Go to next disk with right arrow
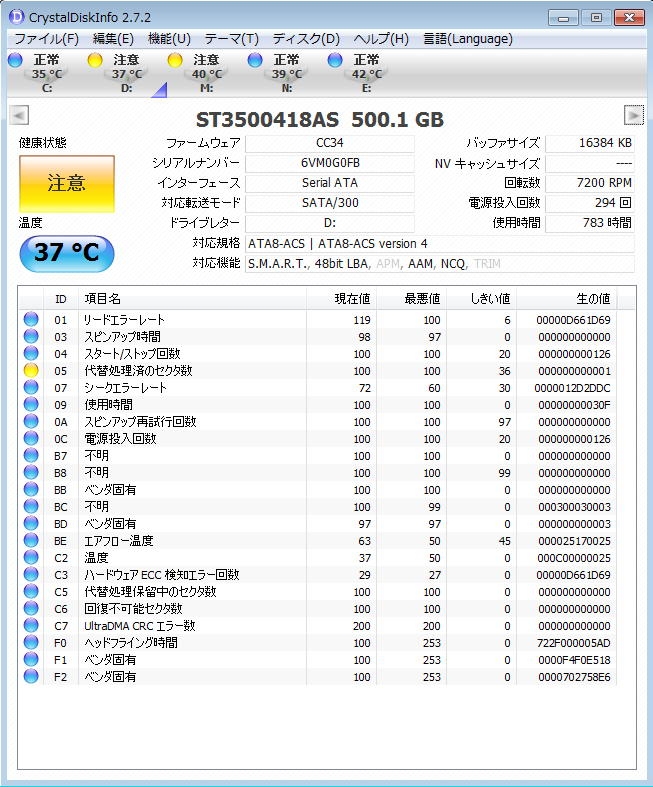The width and height of the screenshot is (653, 787). point(633,115)
